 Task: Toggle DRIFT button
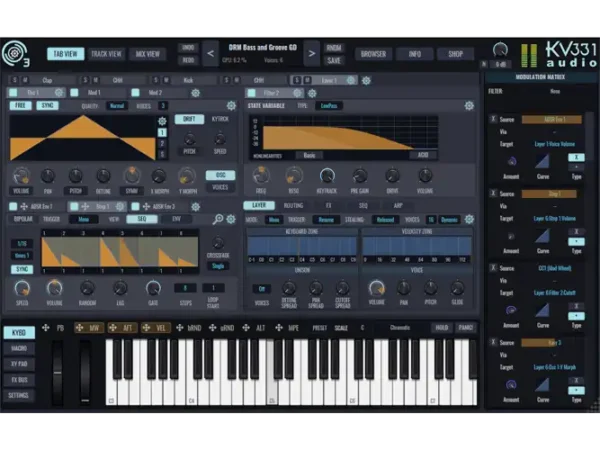(x=189, y=119)
